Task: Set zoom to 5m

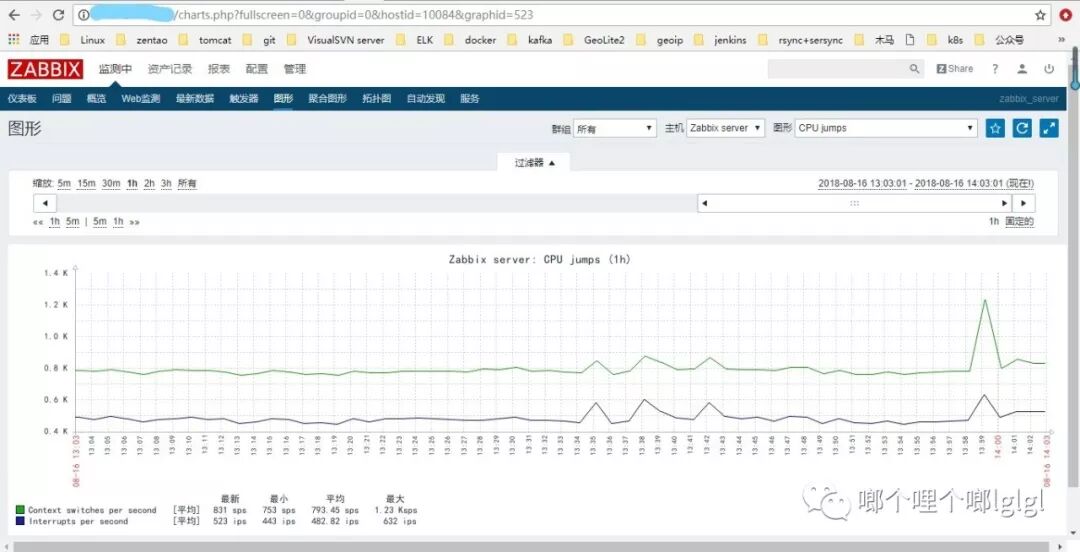Action: (x=64, y=183)
